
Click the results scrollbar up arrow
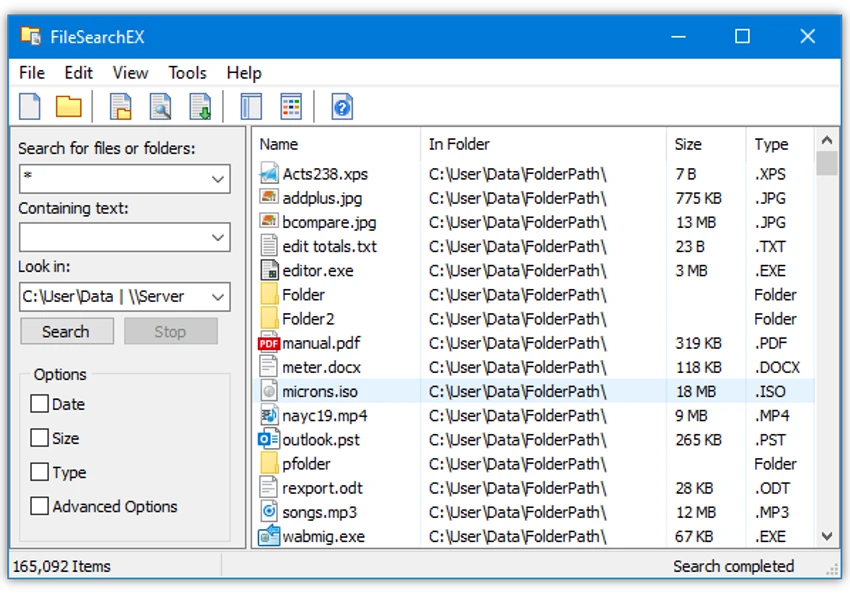[827, 140]
